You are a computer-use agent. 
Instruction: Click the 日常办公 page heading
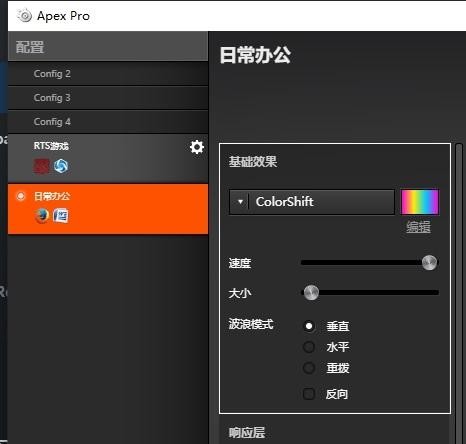coord(255,55)
